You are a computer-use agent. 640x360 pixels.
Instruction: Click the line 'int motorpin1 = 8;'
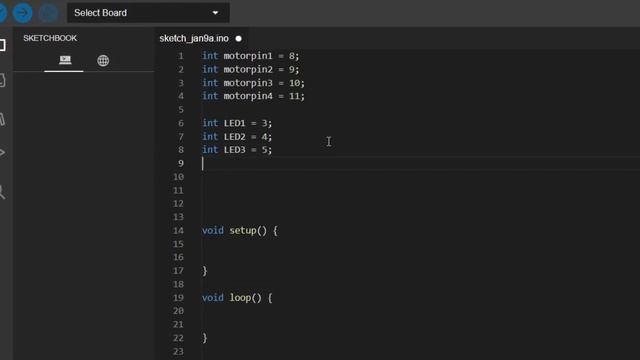point(251,56)
